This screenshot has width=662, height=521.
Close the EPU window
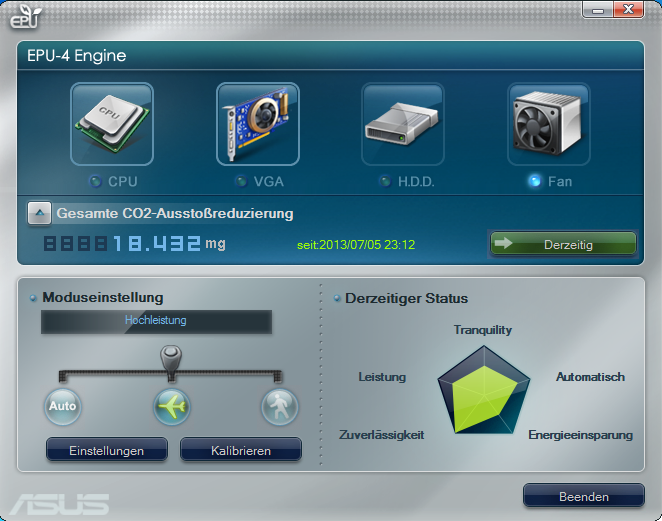628,10
